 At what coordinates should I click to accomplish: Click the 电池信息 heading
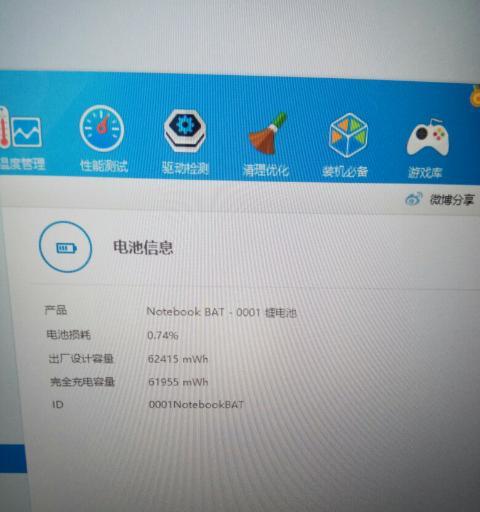click(143, 247)
